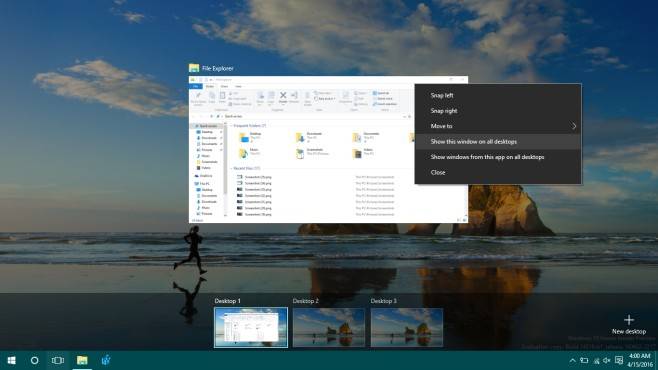Open the Windows Start menu
The height and width of the screenshot is (370, 658).
pyautogui.click(x=11, y=360)
